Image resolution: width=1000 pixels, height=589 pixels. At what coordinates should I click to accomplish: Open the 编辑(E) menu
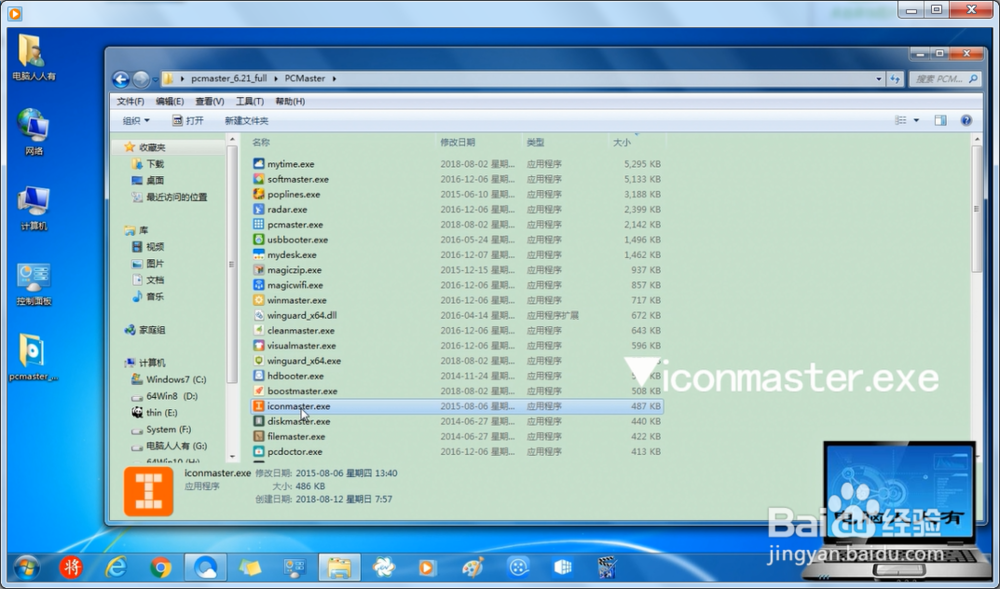pos(170,101)
